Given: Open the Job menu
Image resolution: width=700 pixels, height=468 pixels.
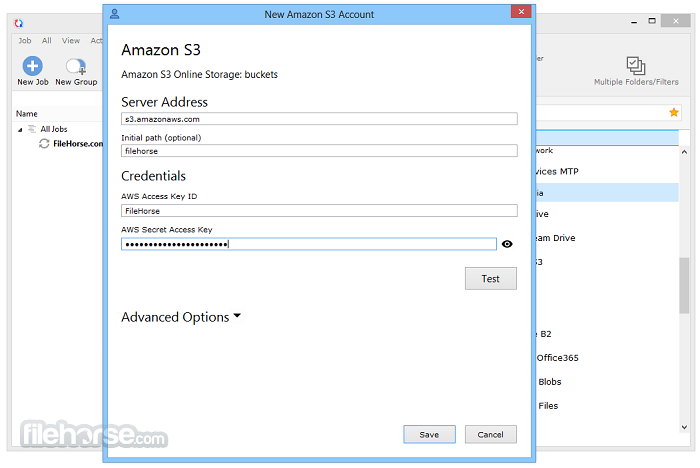Looking at the screenshot, I should [x=25, y=41].
